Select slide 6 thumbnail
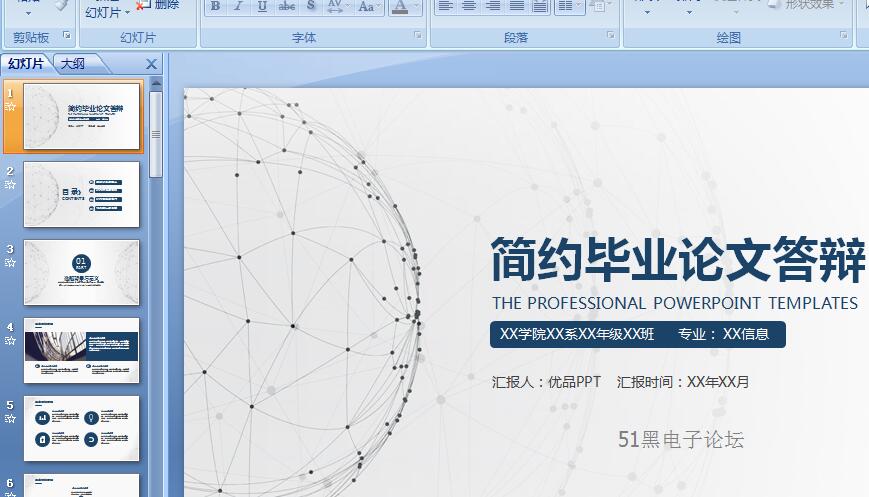The width and height of the screenshot is (869, 497). tap(81, 485)
